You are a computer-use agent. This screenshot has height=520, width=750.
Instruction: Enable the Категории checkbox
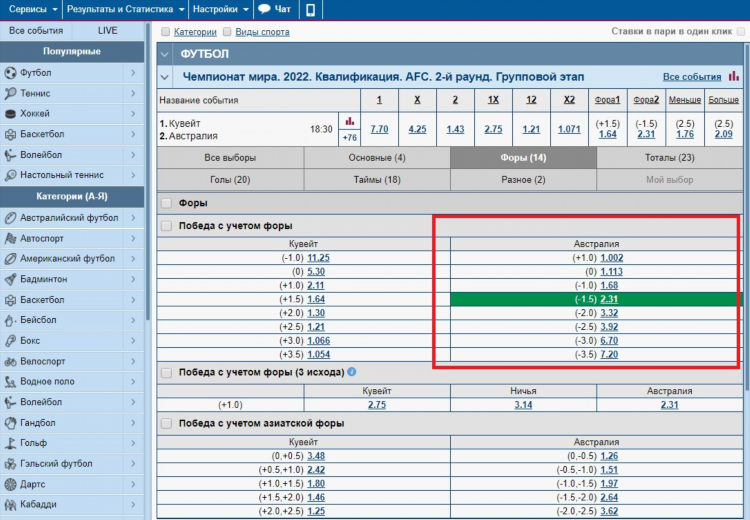pos(165,32)
